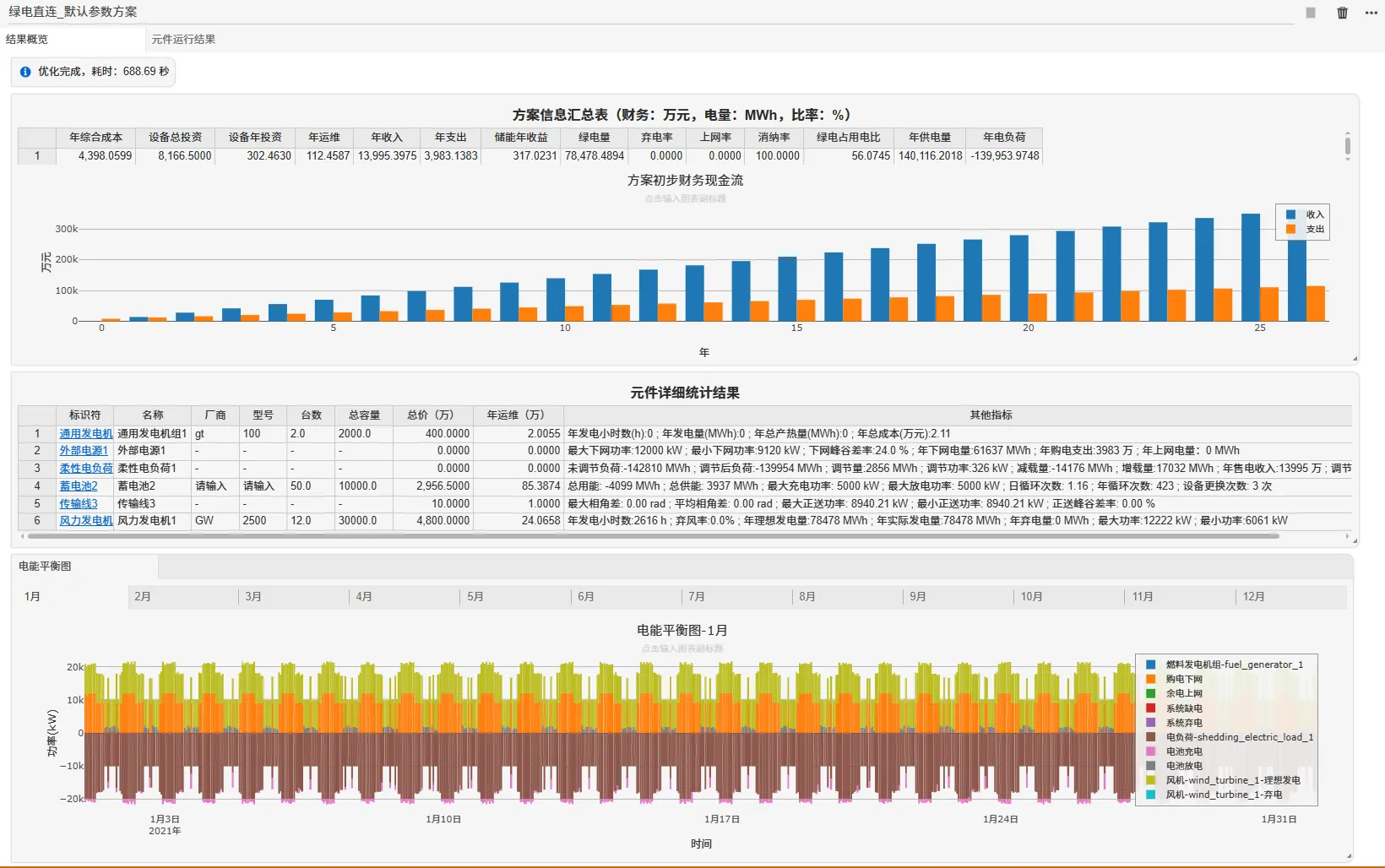Open the 柔性电负荷 link in the table
The width and height of the screenshot is (1385, 868).
pos(86,469)
